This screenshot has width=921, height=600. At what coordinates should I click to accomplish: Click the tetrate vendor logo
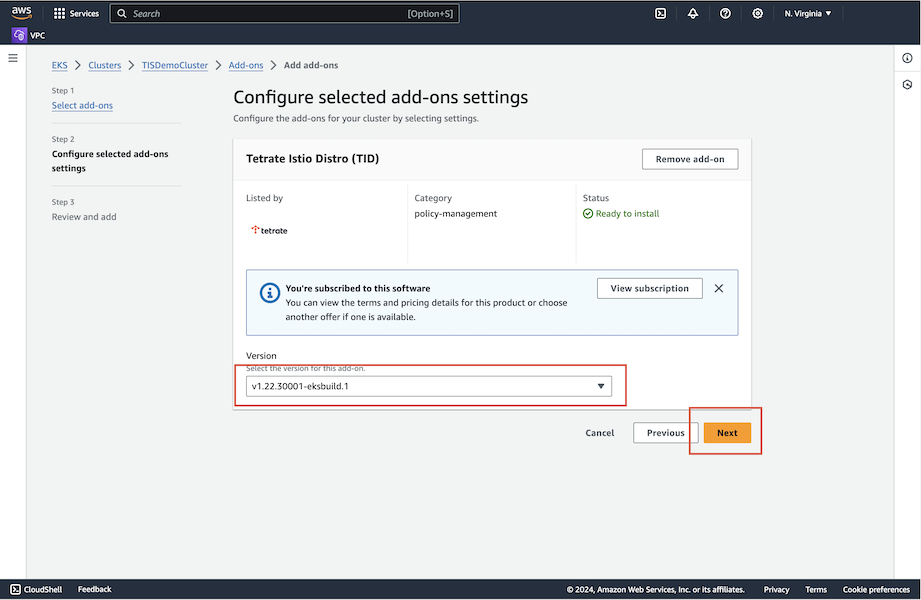coord(269,230)
